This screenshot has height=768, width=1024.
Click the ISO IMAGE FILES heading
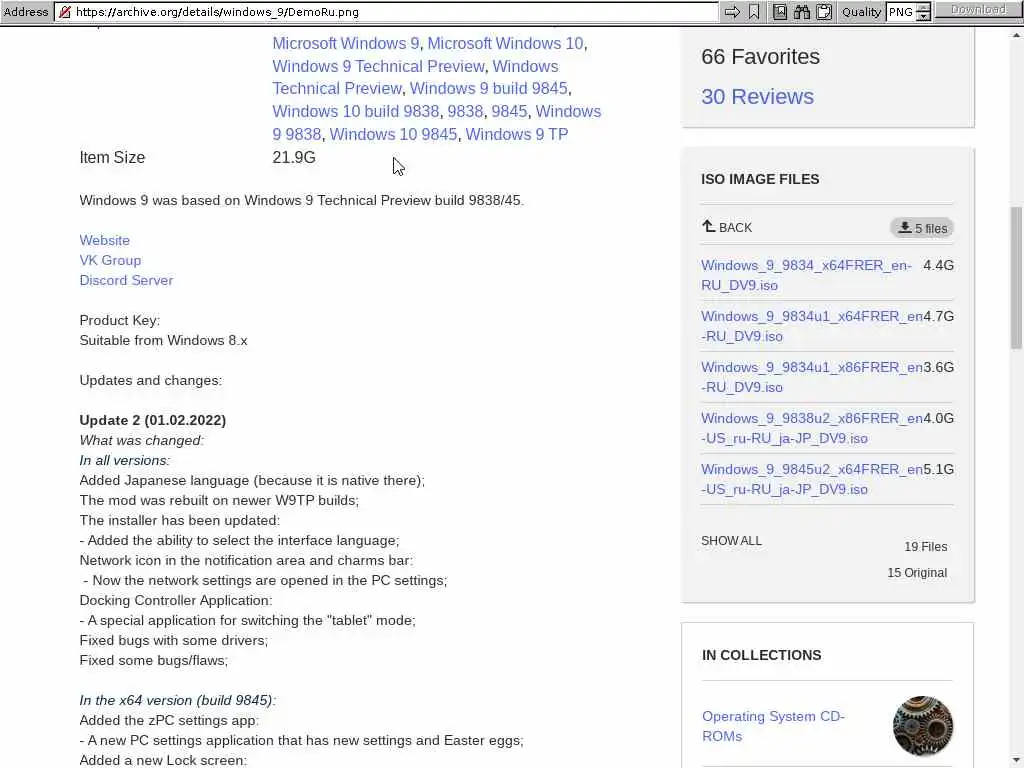point(760,179)
